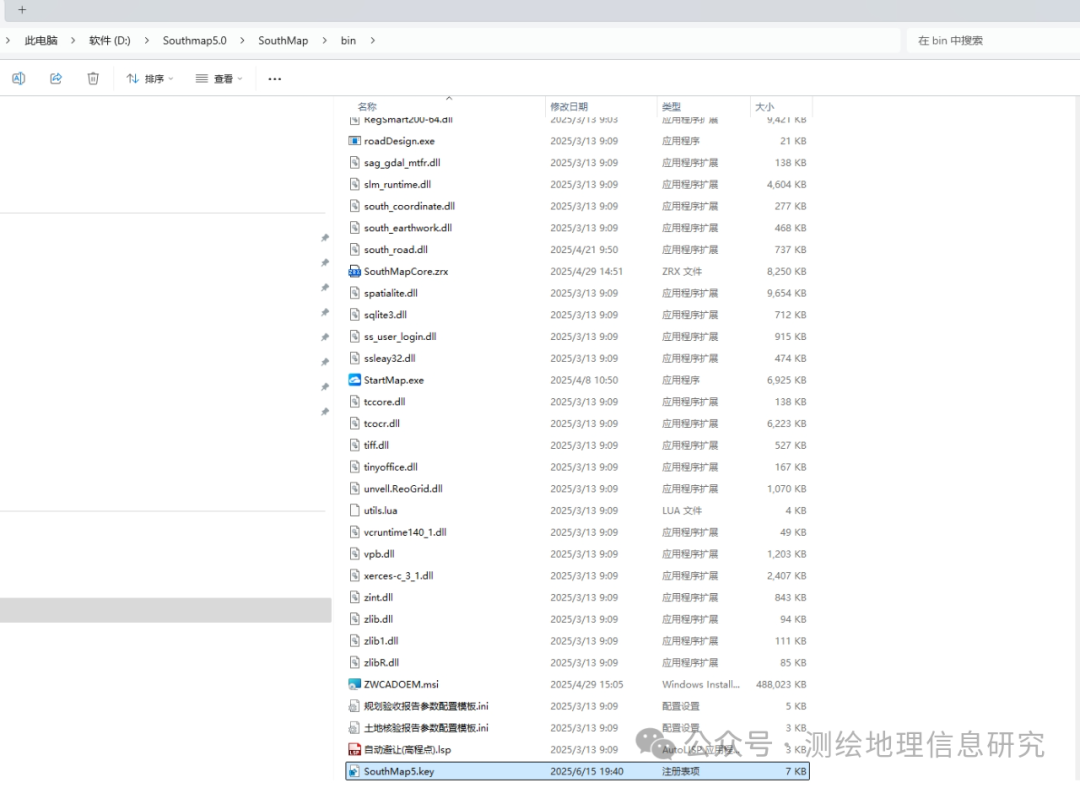The image size is (1080, 788).
Task: Open the 排序 sort dropdown
Action: 149,77
